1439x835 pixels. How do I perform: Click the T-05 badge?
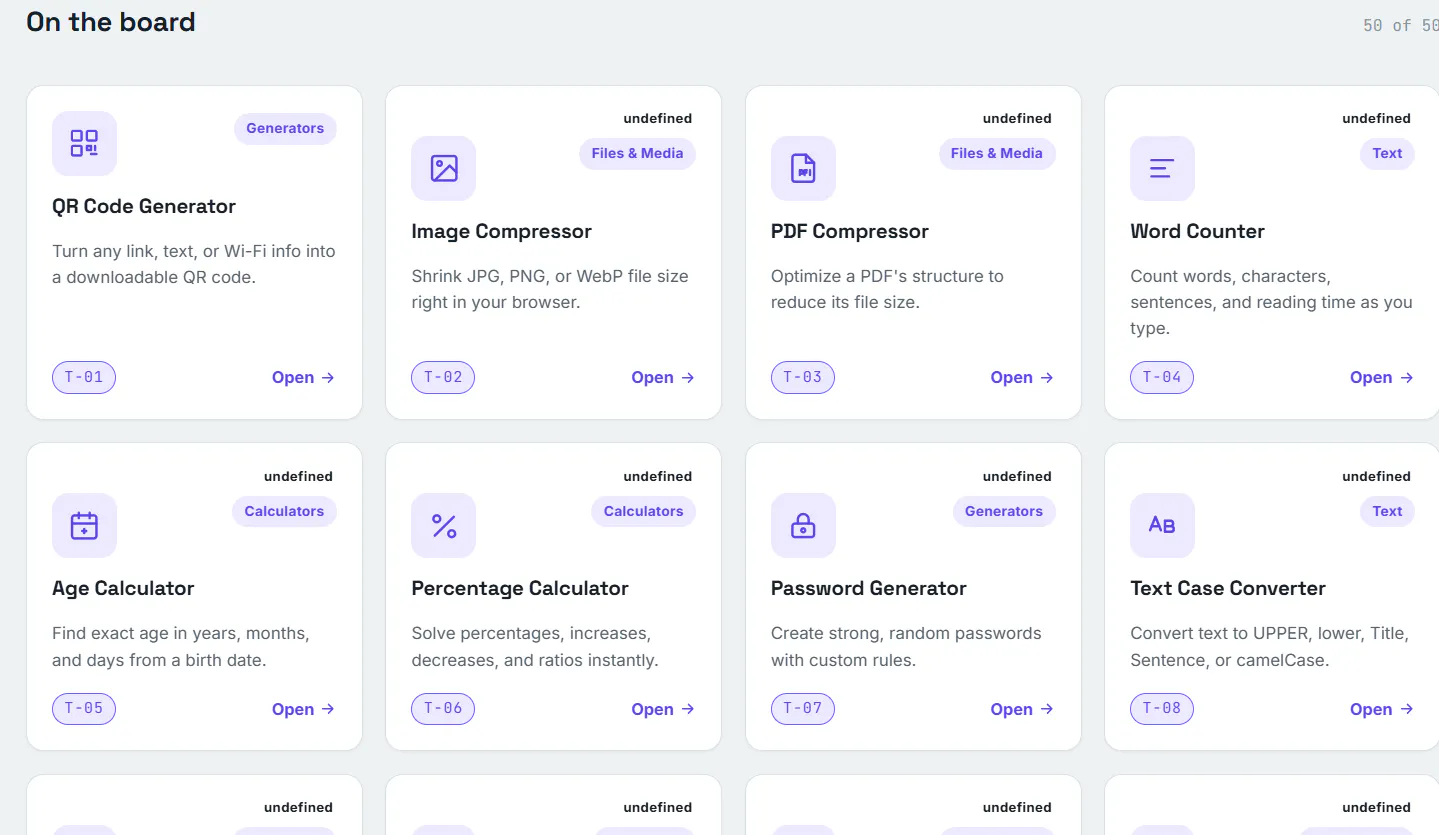[x=84, y=708]
